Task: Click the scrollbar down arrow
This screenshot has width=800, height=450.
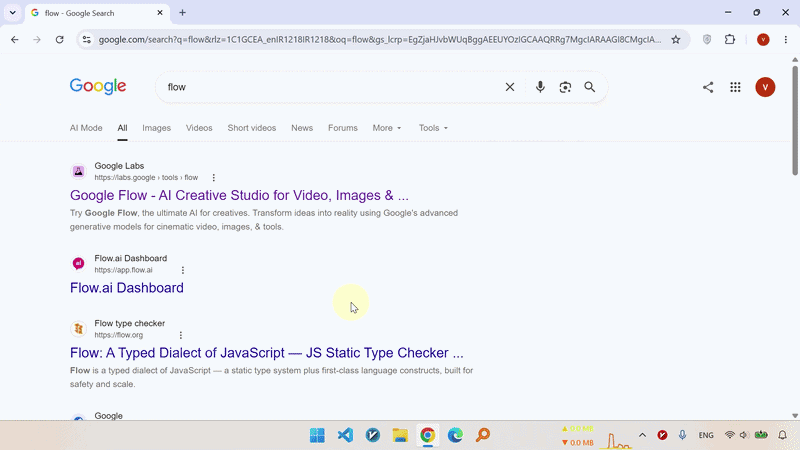Action: click(x=795, y=416)
